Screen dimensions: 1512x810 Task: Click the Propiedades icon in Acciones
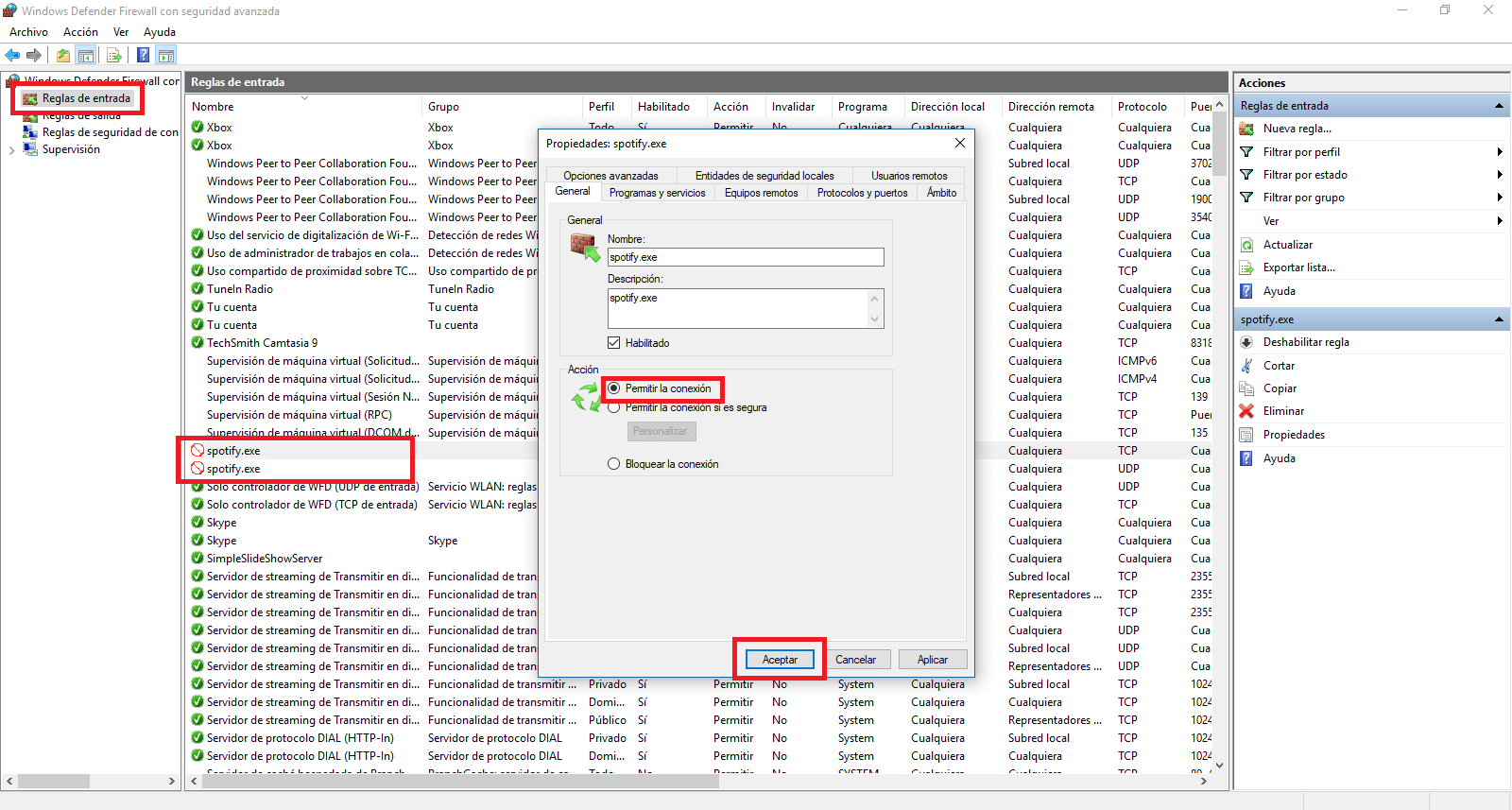1246,435
